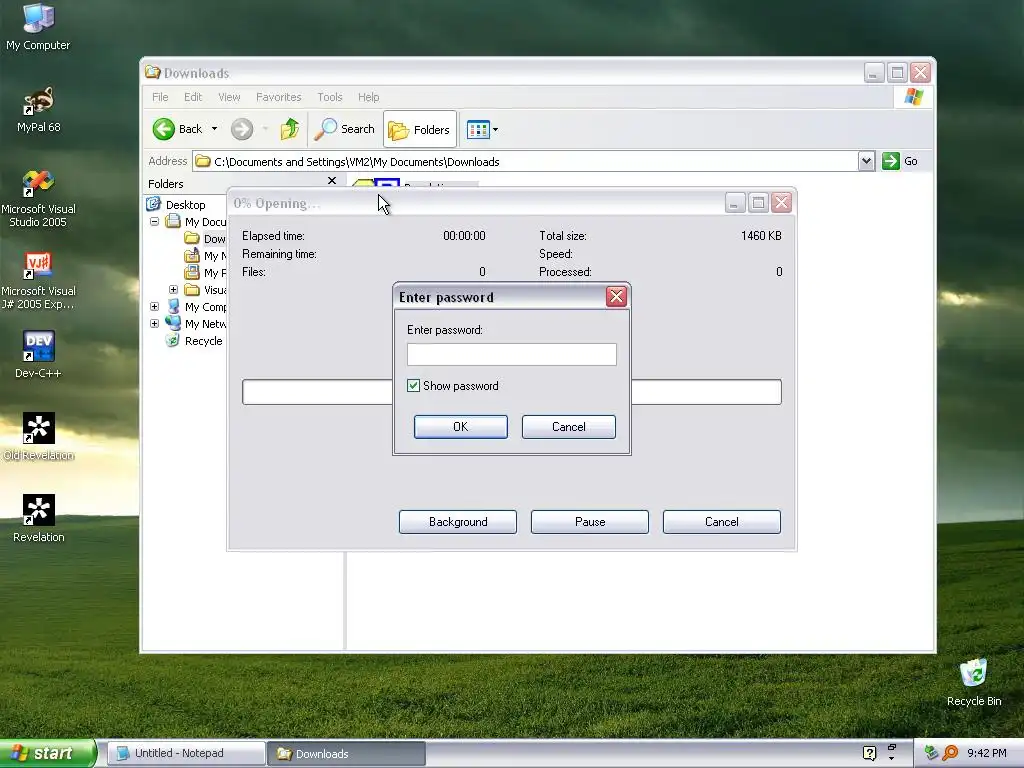The image size is (1024, 768).
Task: Expand Visual Studio folder tree node
Action: click(173, 289)
